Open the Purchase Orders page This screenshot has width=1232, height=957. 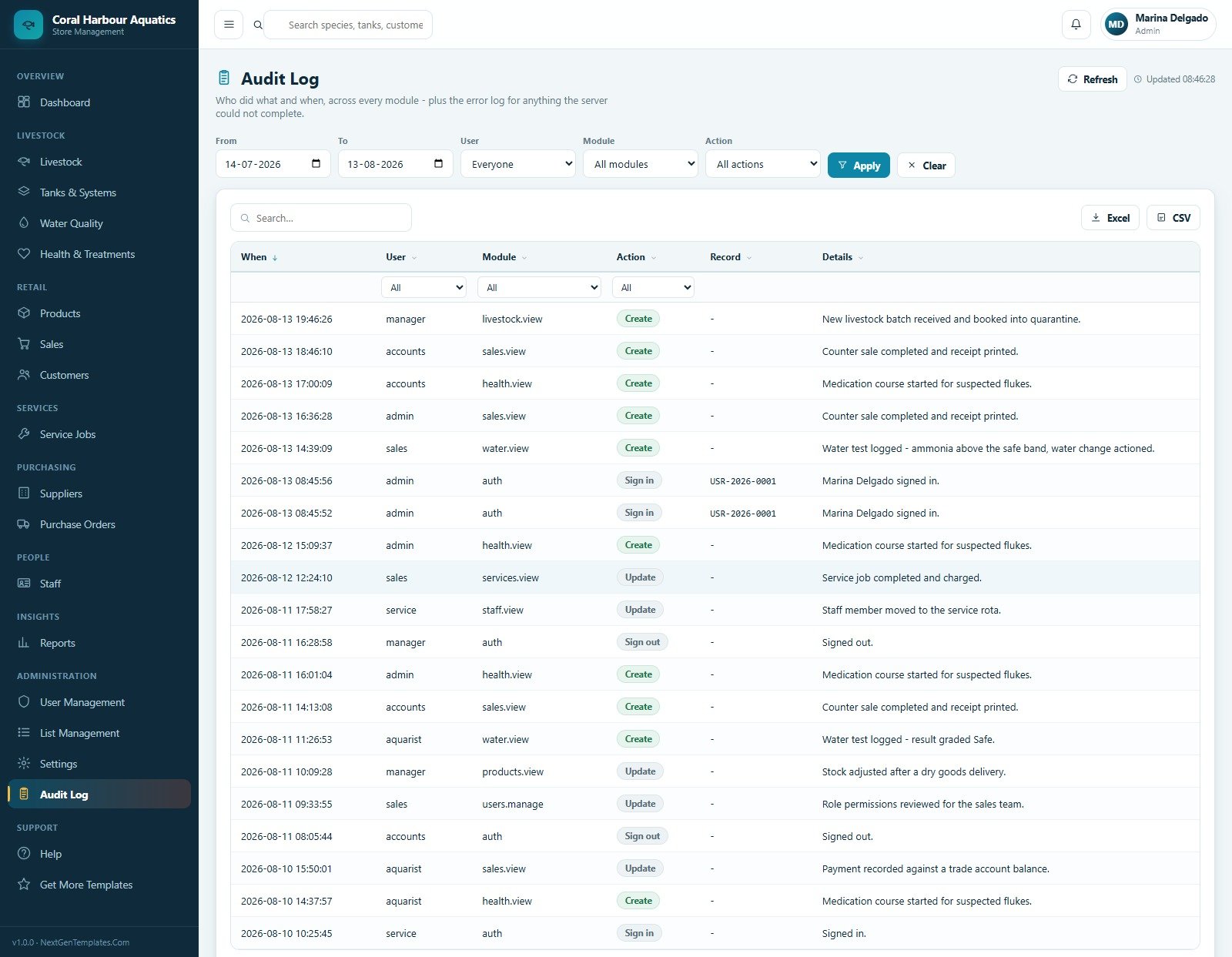click(99, 524)
